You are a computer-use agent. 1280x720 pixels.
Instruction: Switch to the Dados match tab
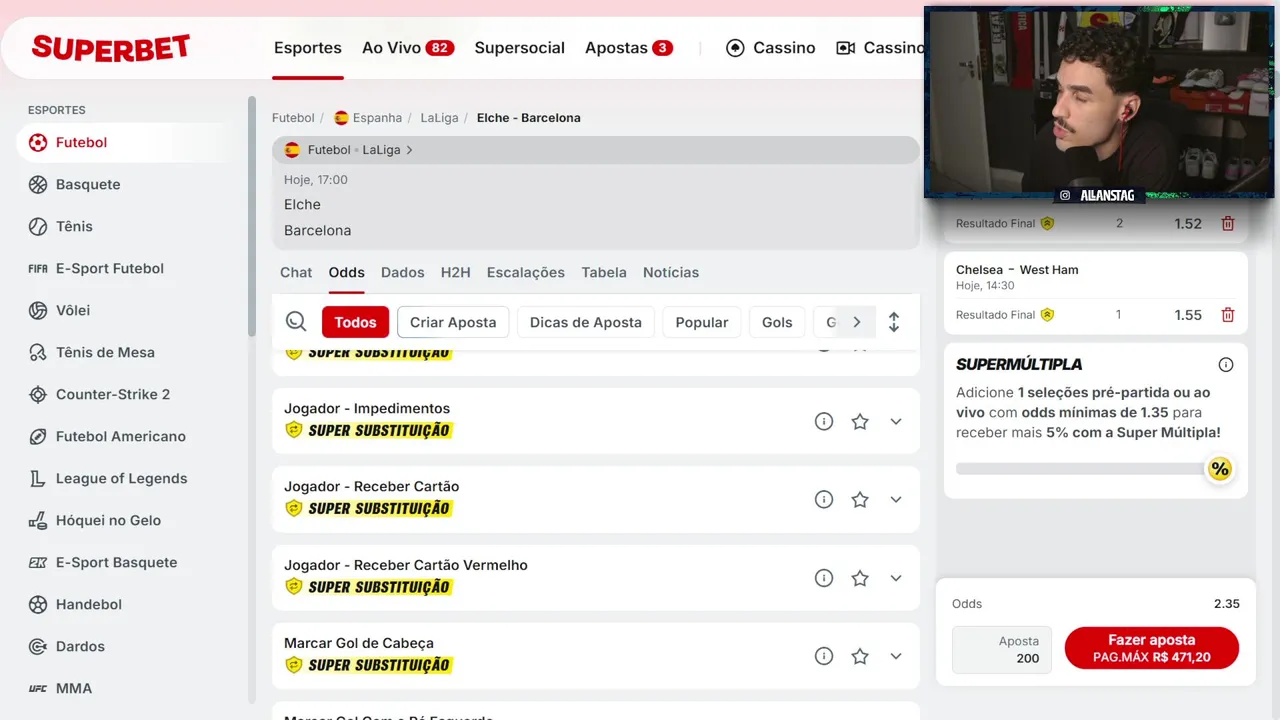(403, 273)
